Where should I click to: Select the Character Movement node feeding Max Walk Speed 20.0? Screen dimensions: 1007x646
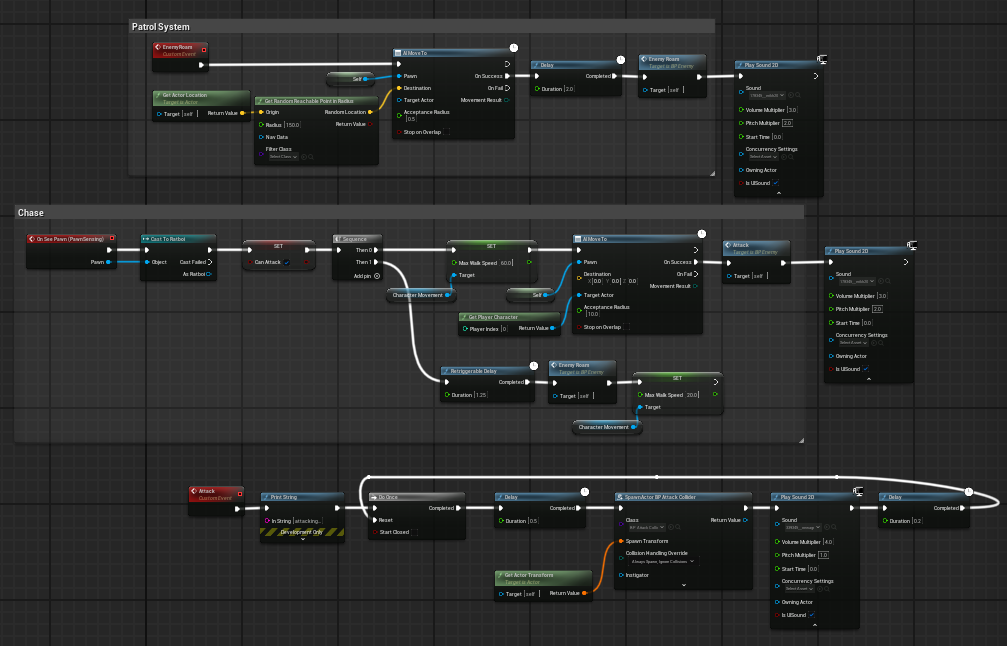click(x=607, y=427)
